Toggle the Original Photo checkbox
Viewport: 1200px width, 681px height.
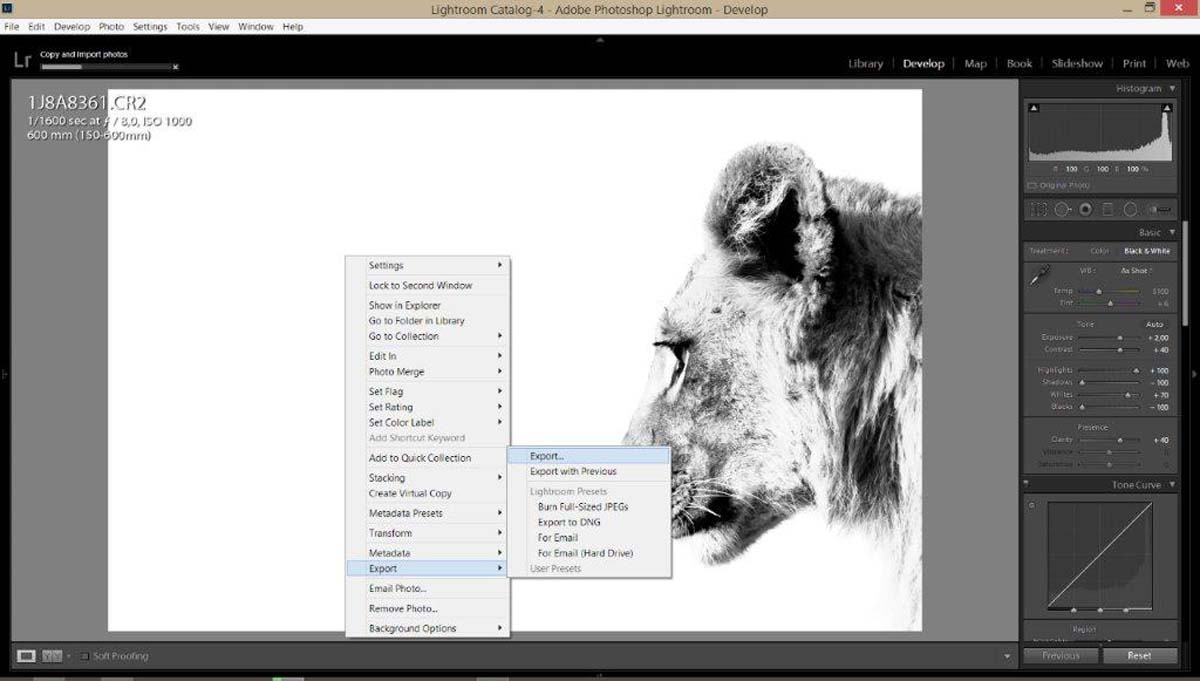[1033, 186]
